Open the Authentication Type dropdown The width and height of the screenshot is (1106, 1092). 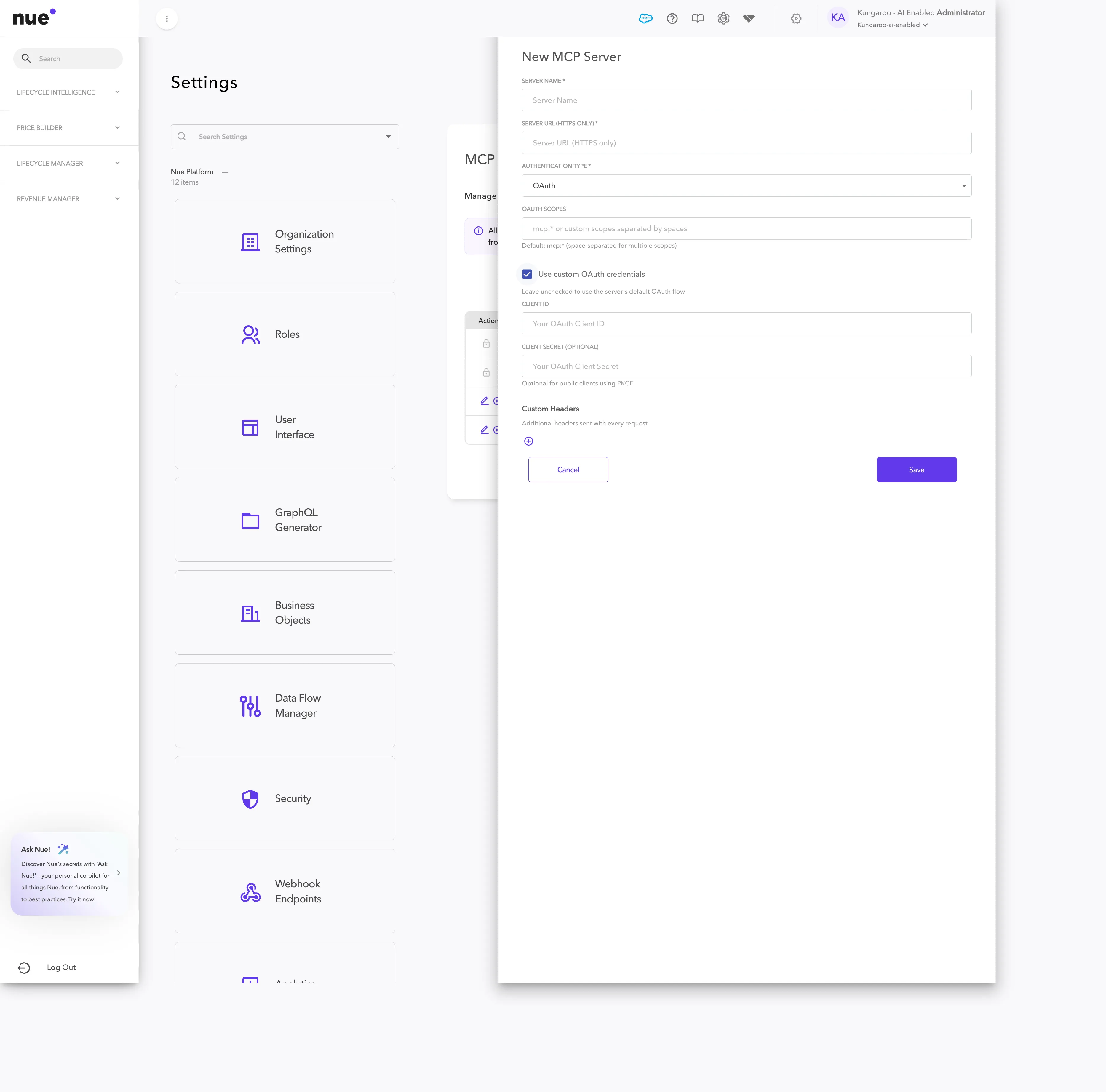click(746, 185)
